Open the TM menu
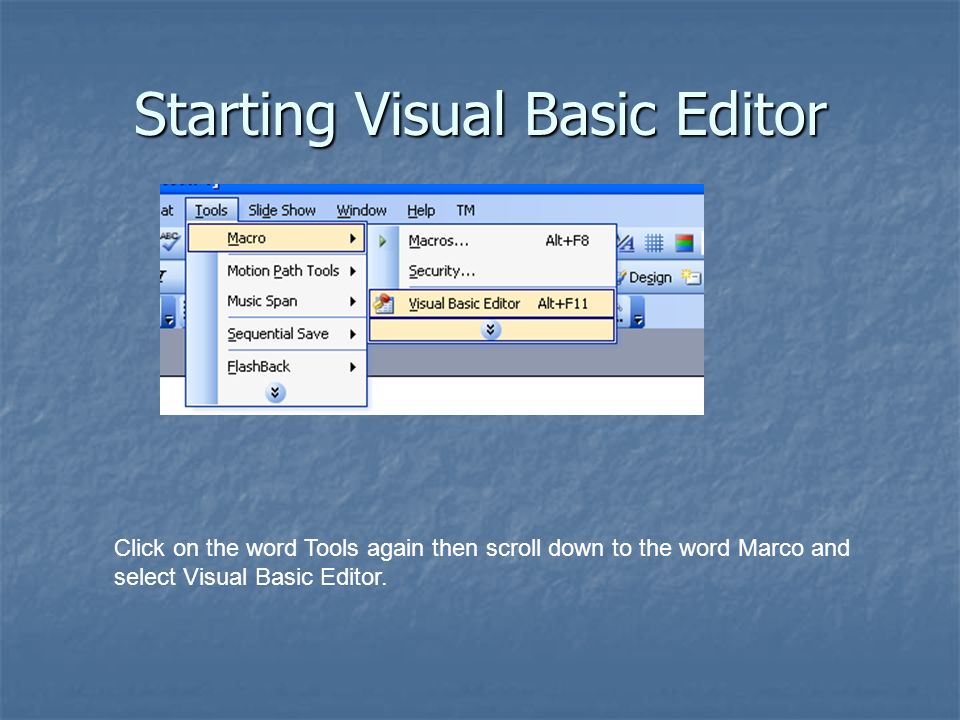Screen dimensions: 960x720 tap(465, 211)
